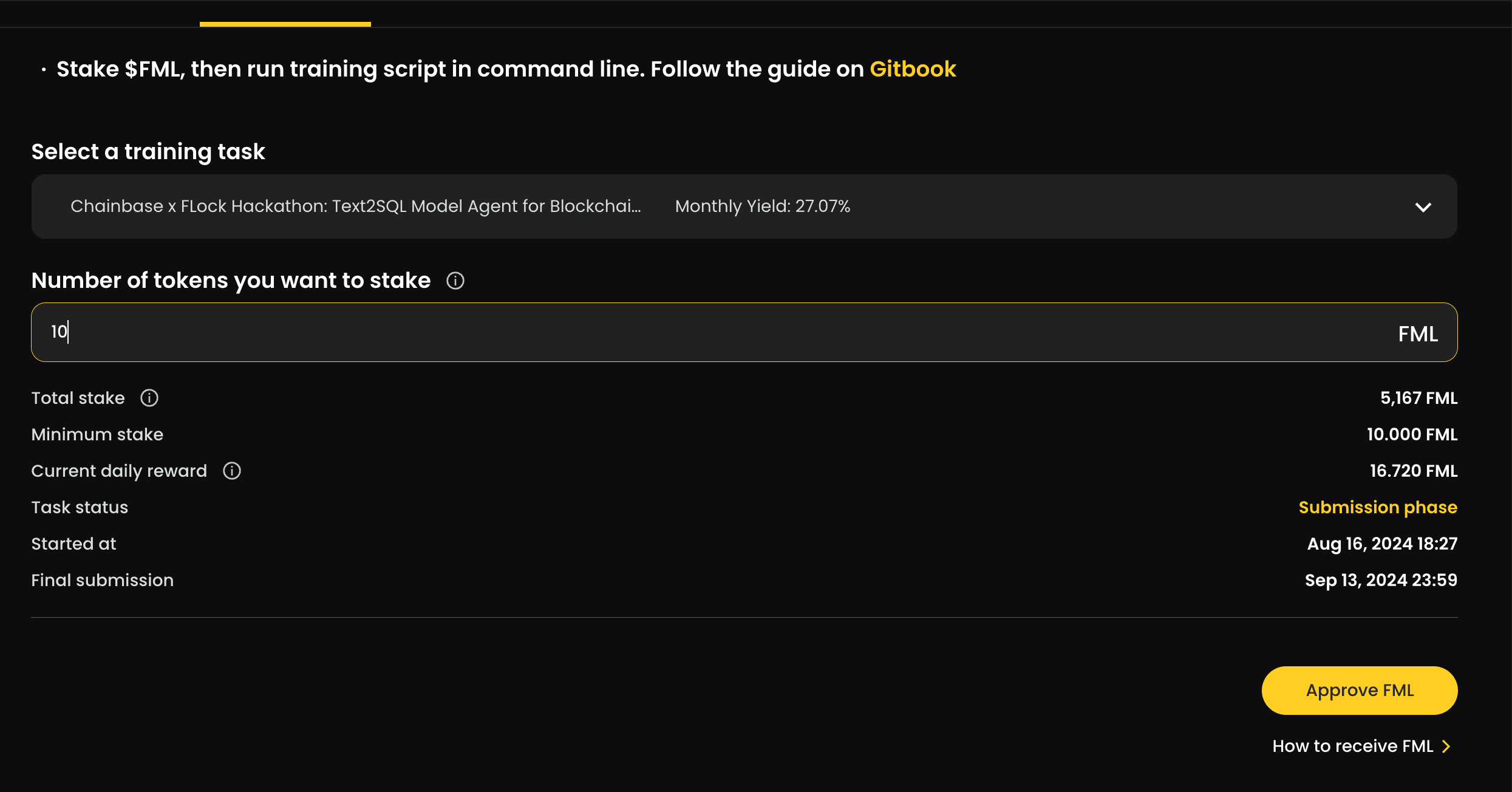Viewport: 1512px width, 792px height.
Task: Open the Total stake info tooltip icon
Action: coord(149,398)
